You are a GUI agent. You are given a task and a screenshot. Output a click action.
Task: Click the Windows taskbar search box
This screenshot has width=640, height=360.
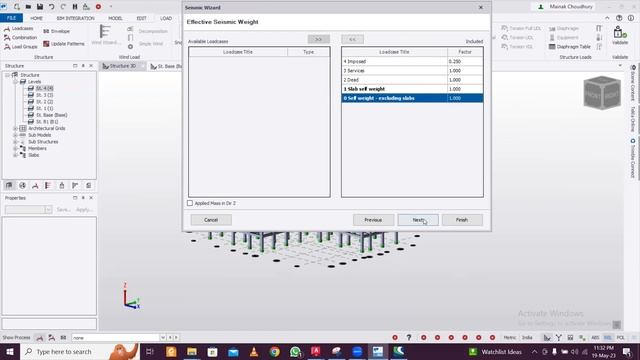pyautogui.click(x=80, y=352)
